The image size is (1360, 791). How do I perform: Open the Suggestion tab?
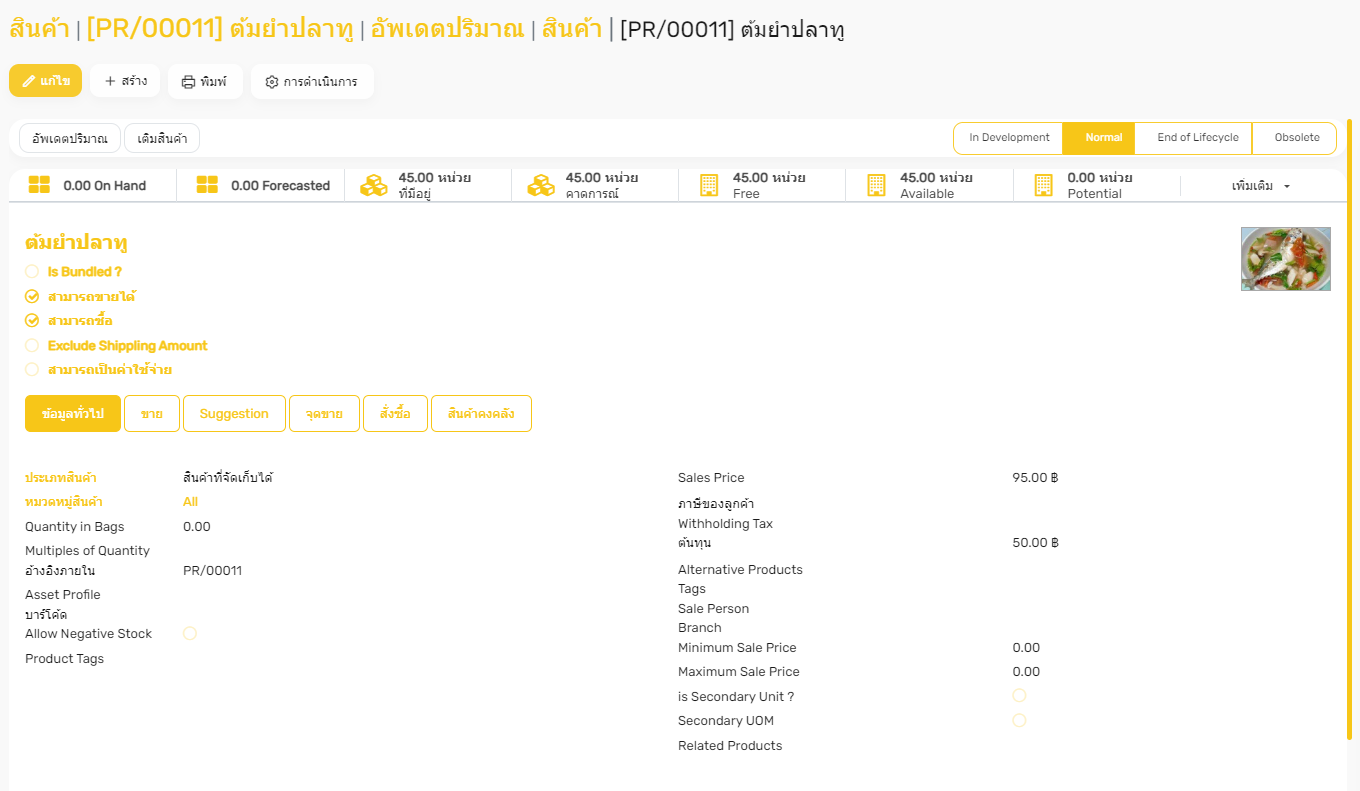click(234, 413)
